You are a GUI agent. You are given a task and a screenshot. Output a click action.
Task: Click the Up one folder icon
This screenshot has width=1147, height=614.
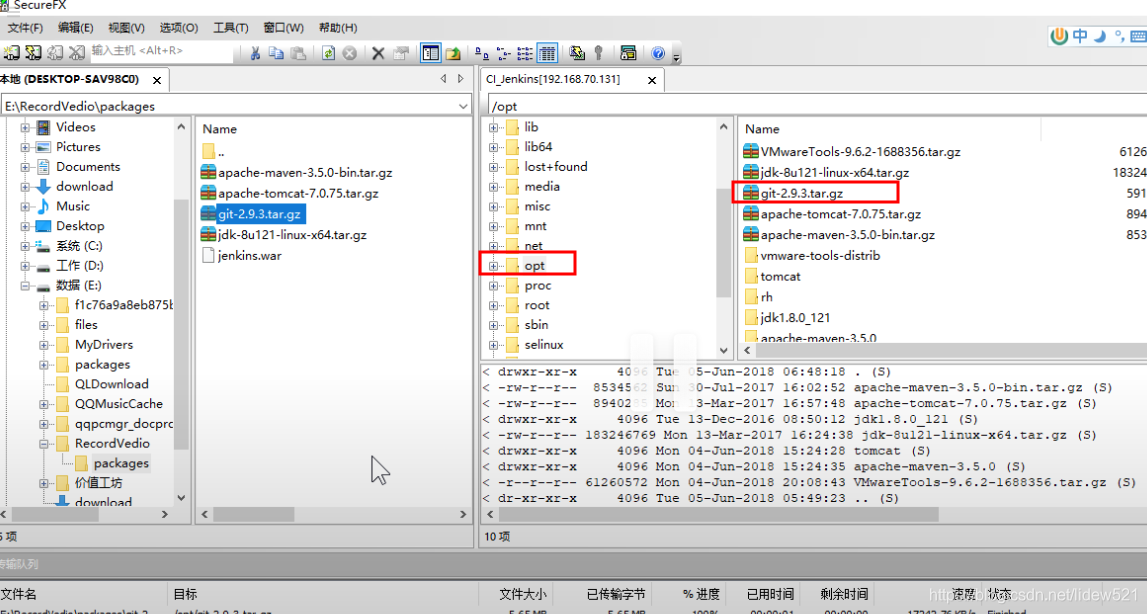click(453, 53)
